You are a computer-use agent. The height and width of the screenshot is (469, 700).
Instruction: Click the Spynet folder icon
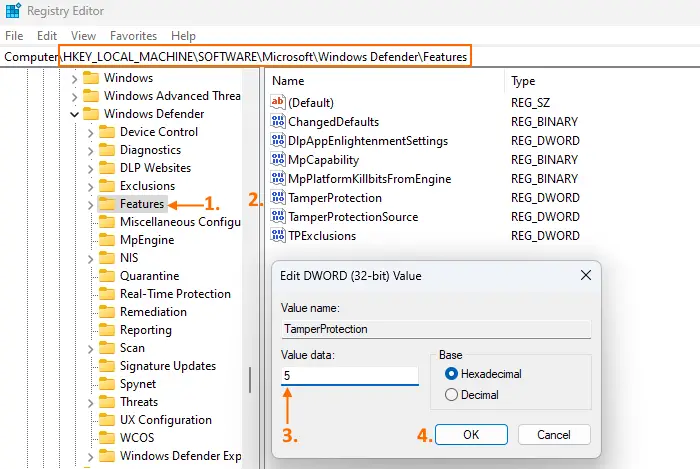point(107,384)
